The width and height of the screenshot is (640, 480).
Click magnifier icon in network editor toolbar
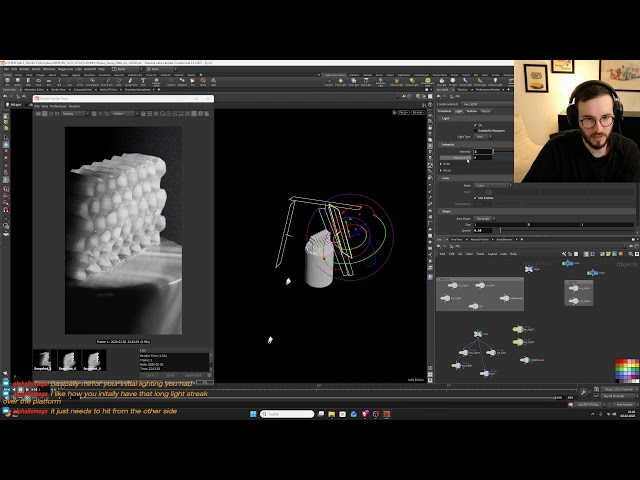pyautogui.click(x=631, y=254)
